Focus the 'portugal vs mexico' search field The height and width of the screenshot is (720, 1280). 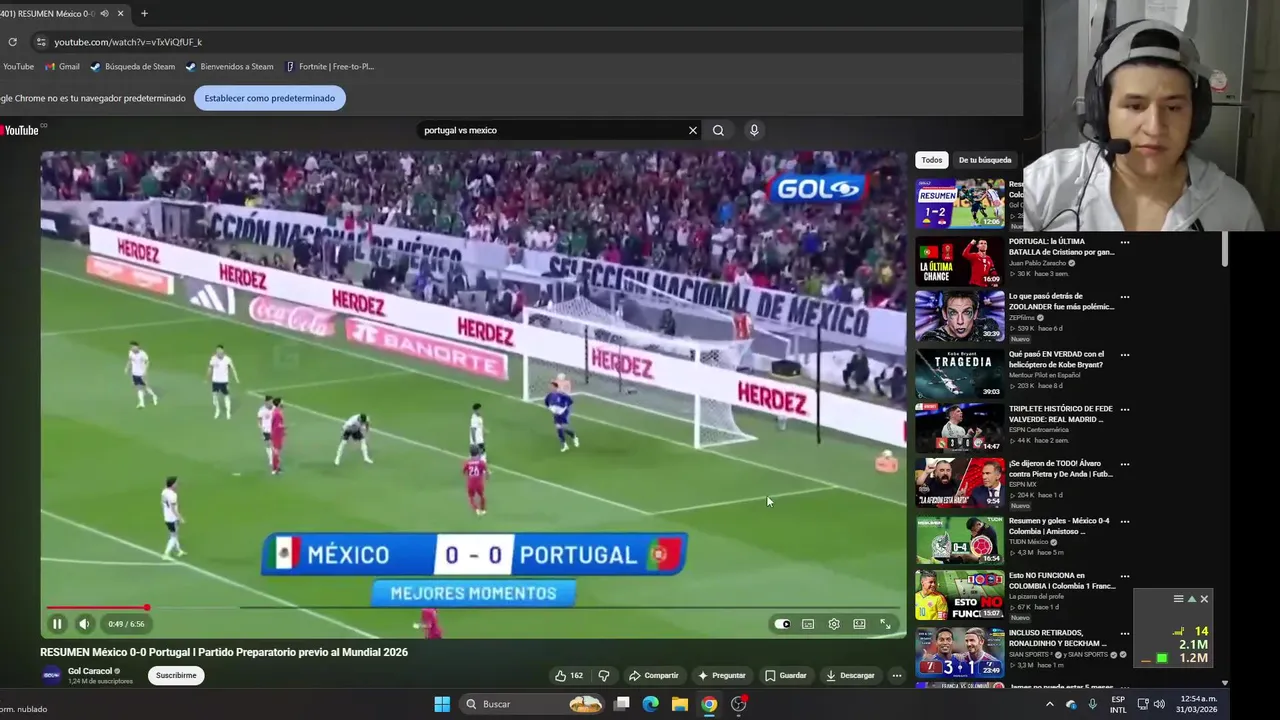click(550, 130)
